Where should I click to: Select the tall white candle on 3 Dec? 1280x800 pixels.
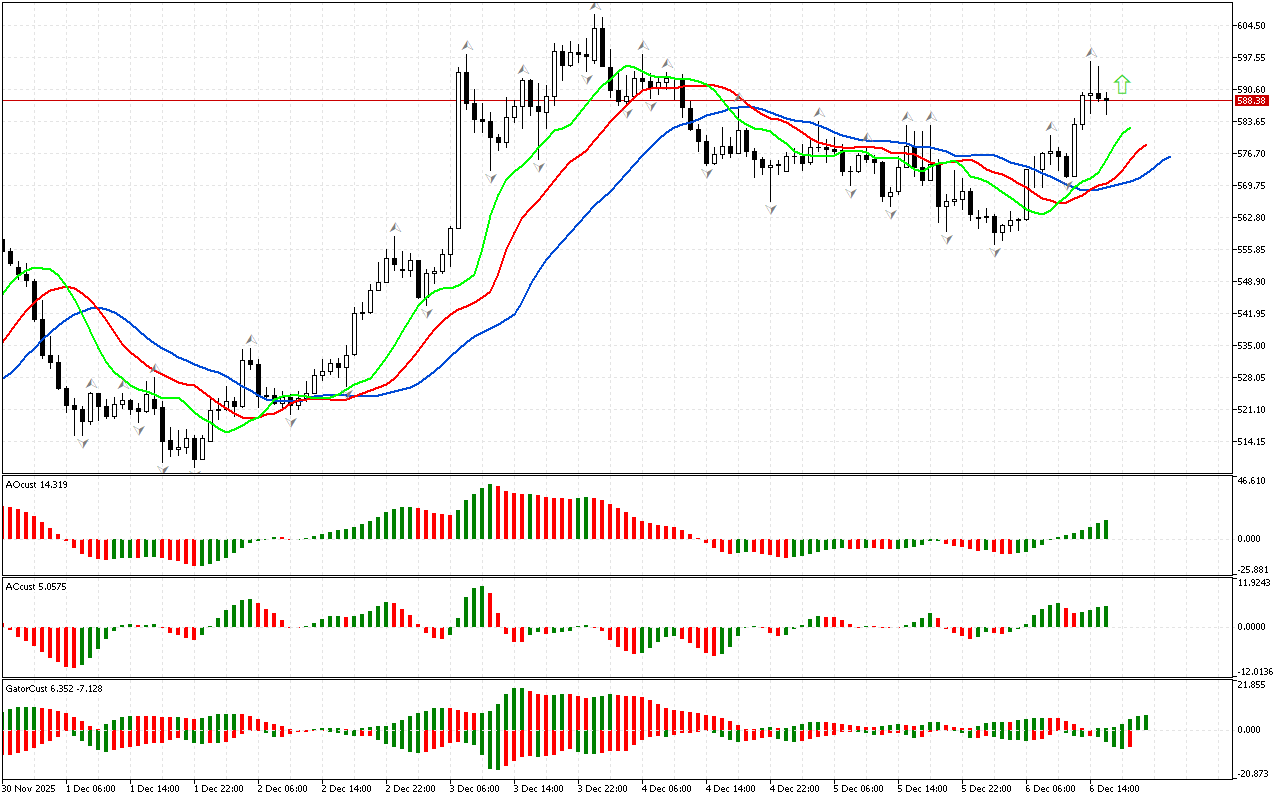[x=458, y=150]
